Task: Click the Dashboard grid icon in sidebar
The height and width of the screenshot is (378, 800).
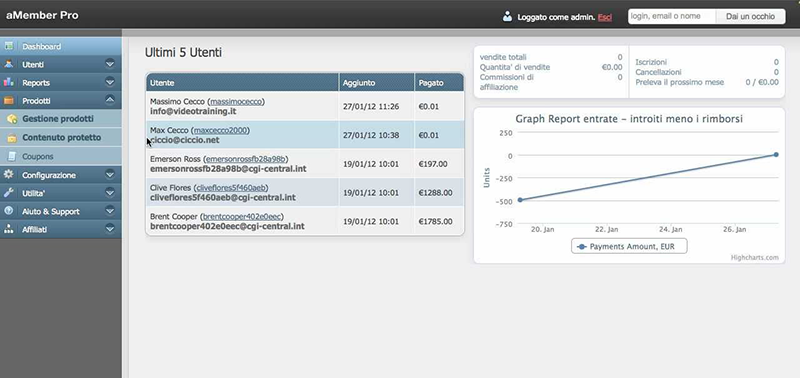Action: point(9,46)
